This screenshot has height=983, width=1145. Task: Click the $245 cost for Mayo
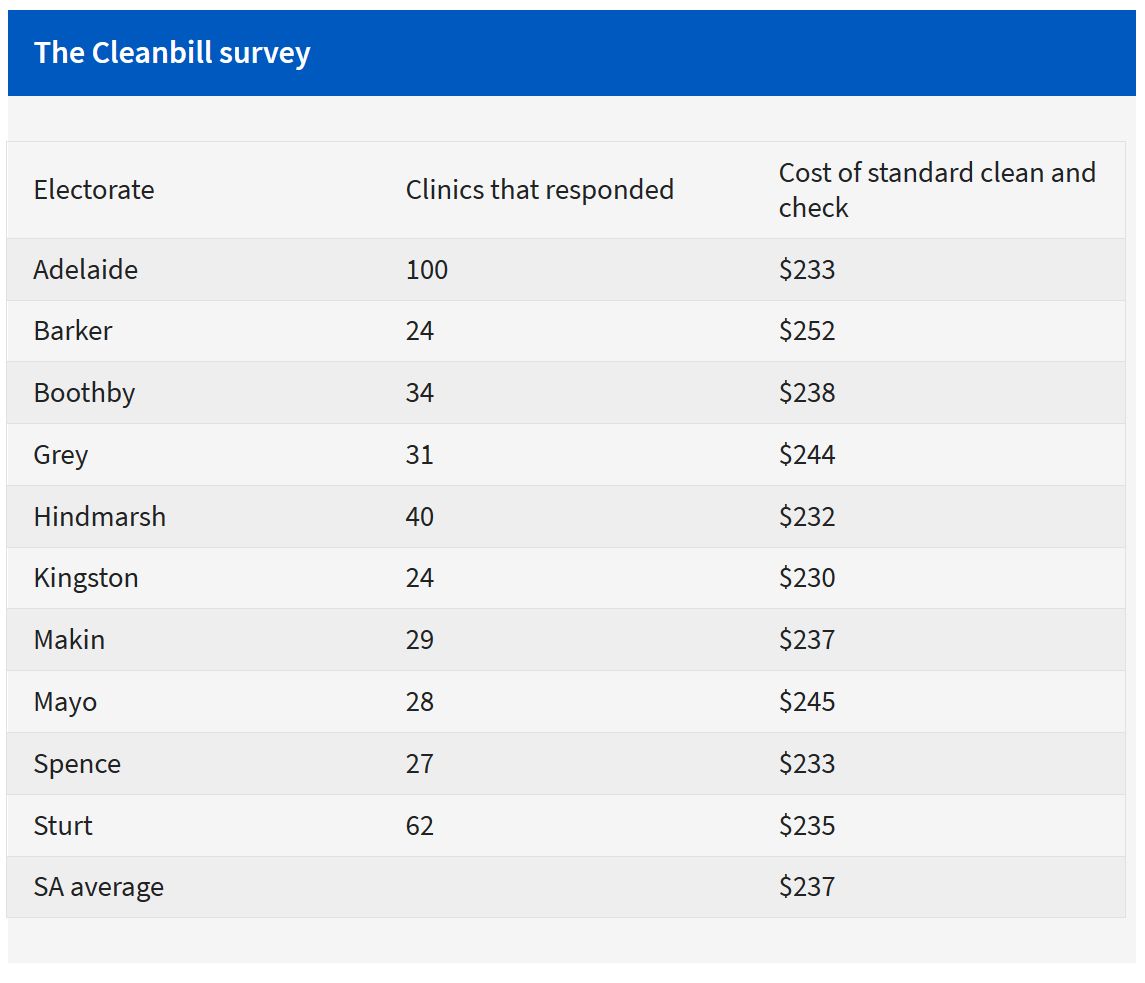[807, 702]
